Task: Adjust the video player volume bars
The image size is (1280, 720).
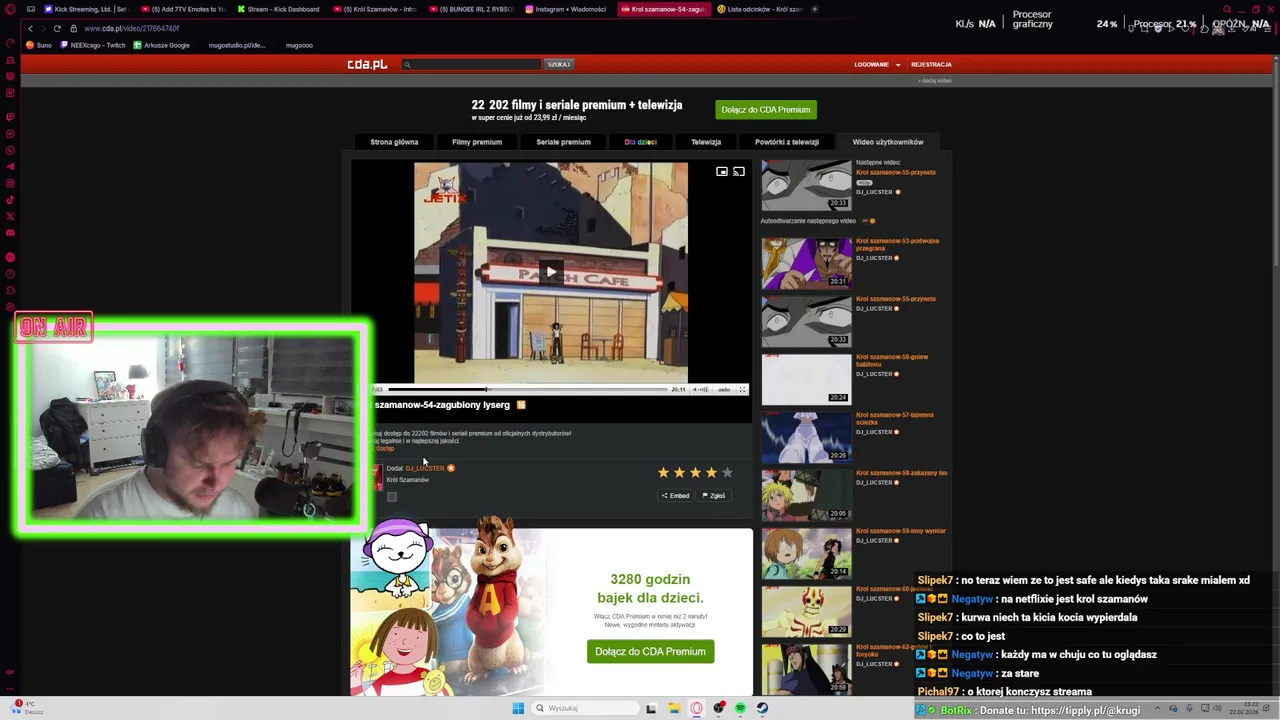Action: (x=701, y=389)
